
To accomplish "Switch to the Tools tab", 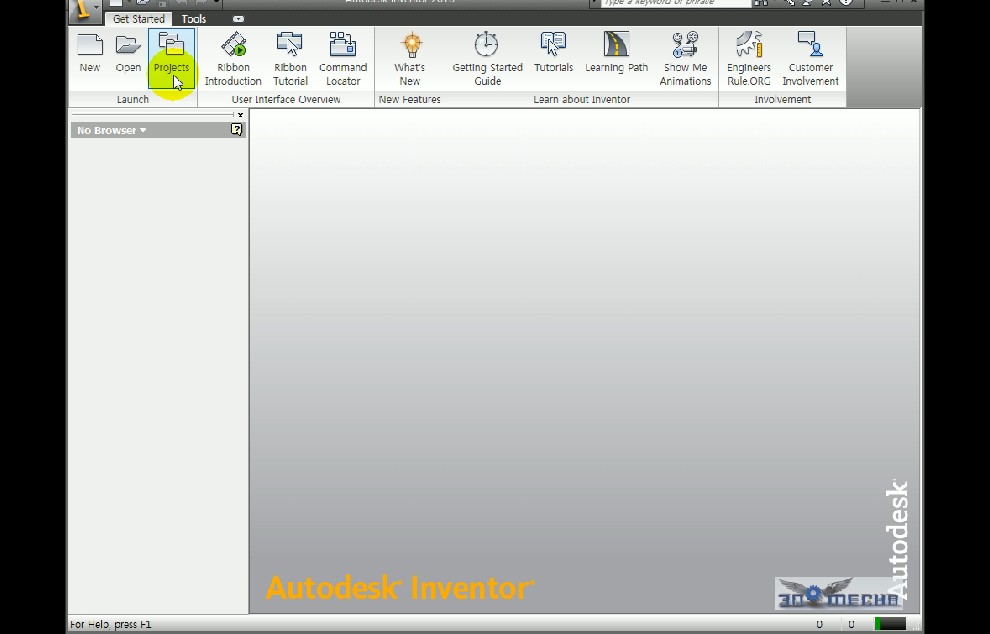I will [194, 19].
